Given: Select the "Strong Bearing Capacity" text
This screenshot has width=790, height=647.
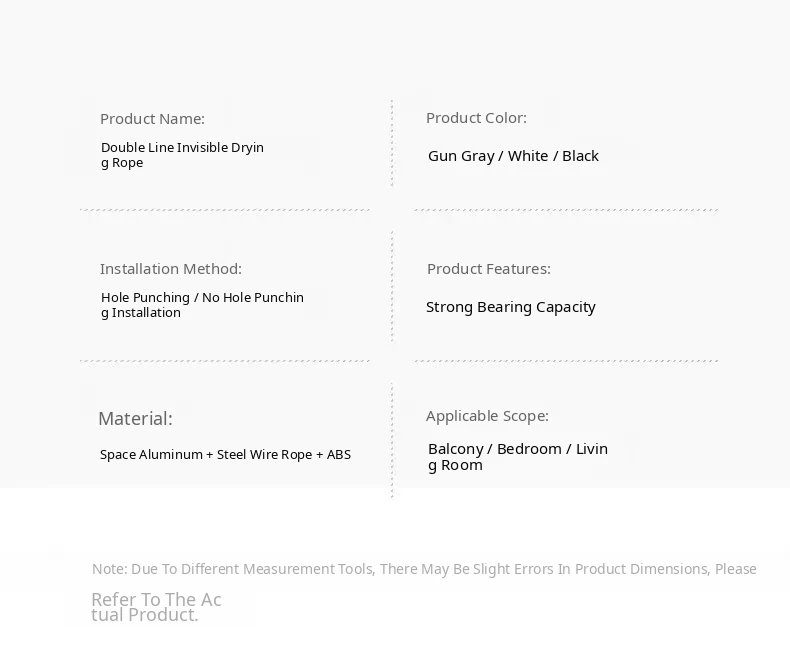Looking at the screenshot, I should tap(510, 307).
